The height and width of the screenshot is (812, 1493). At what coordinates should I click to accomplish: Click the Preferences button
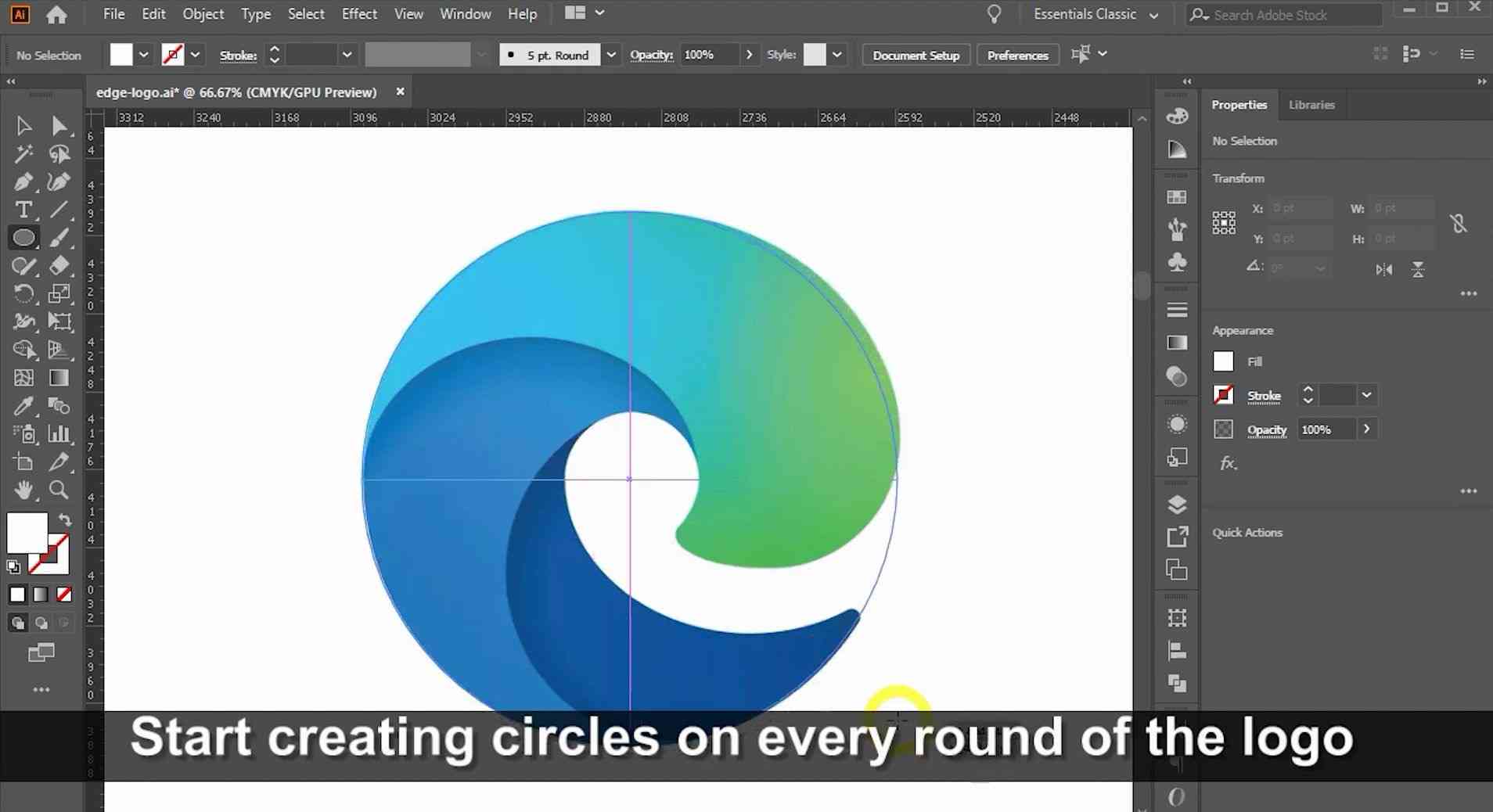(x=1017, y=56)
